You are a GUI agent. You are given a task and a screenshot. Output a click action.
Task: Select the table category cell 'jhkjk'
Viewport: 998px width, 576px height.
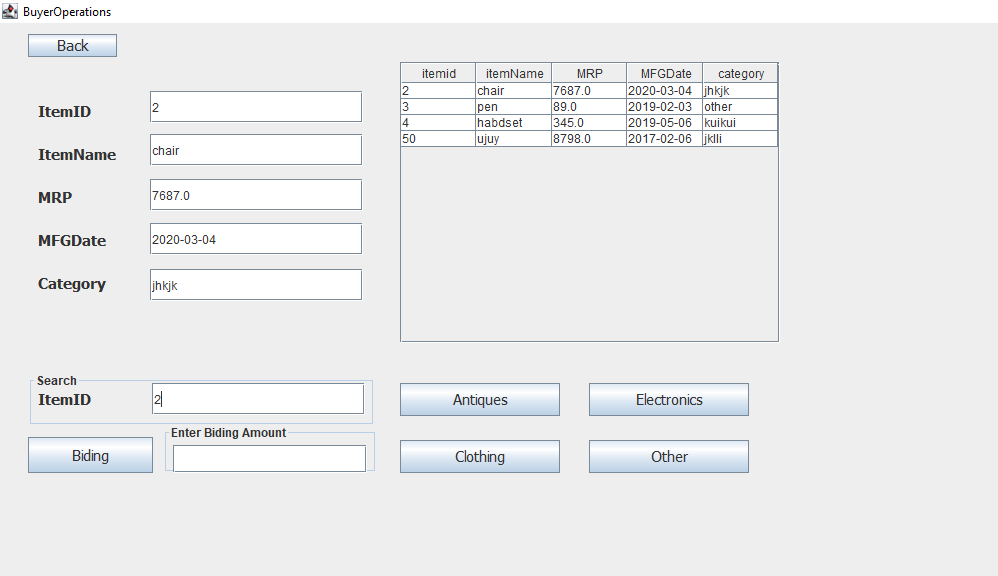(x=740, y=91)
